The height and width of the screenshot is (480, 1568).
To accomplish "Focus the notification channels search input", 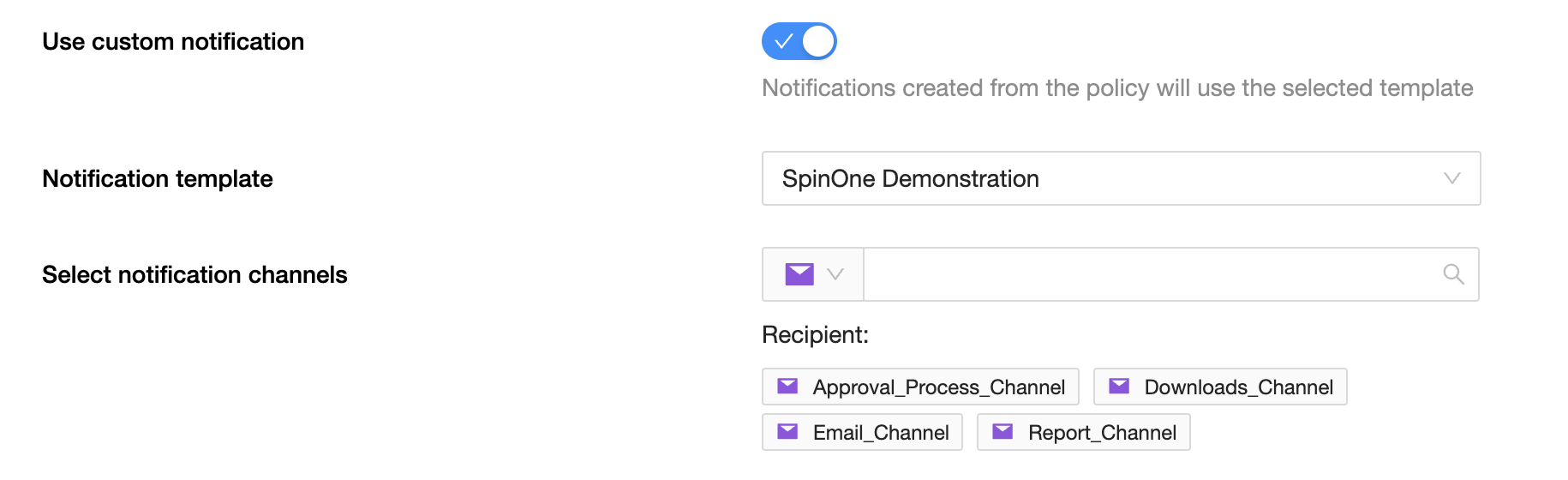I will pos(1148,274).
